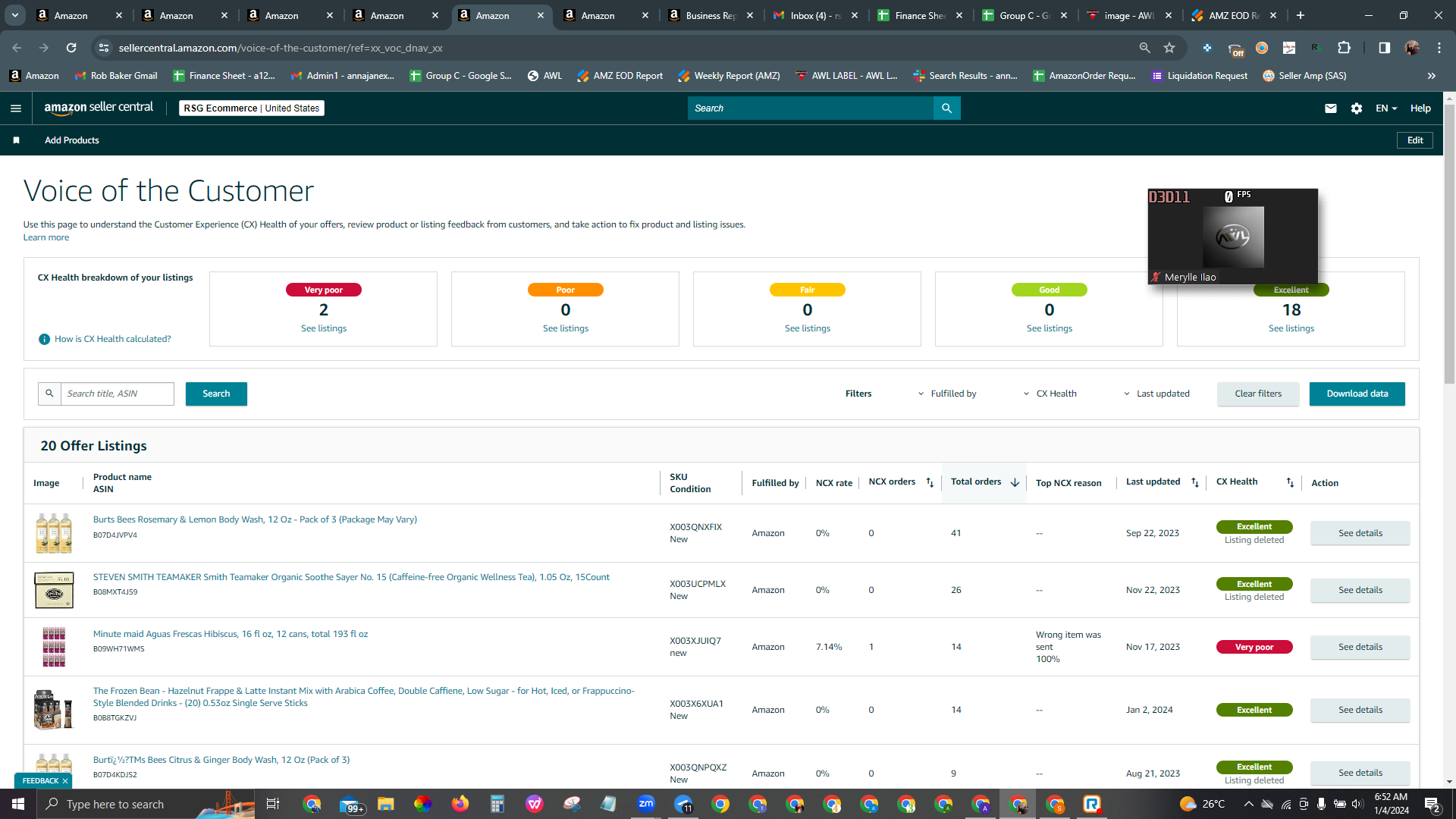Open the Learn more link

point(46,237)
